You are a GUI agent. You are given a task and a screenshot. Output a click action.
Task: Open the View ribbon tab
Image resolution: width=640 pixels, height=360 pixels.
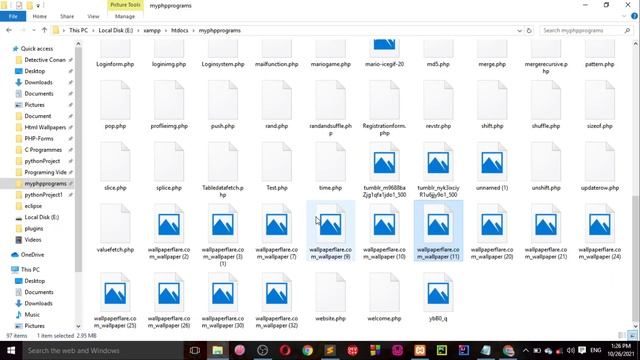tap(93, 16)
